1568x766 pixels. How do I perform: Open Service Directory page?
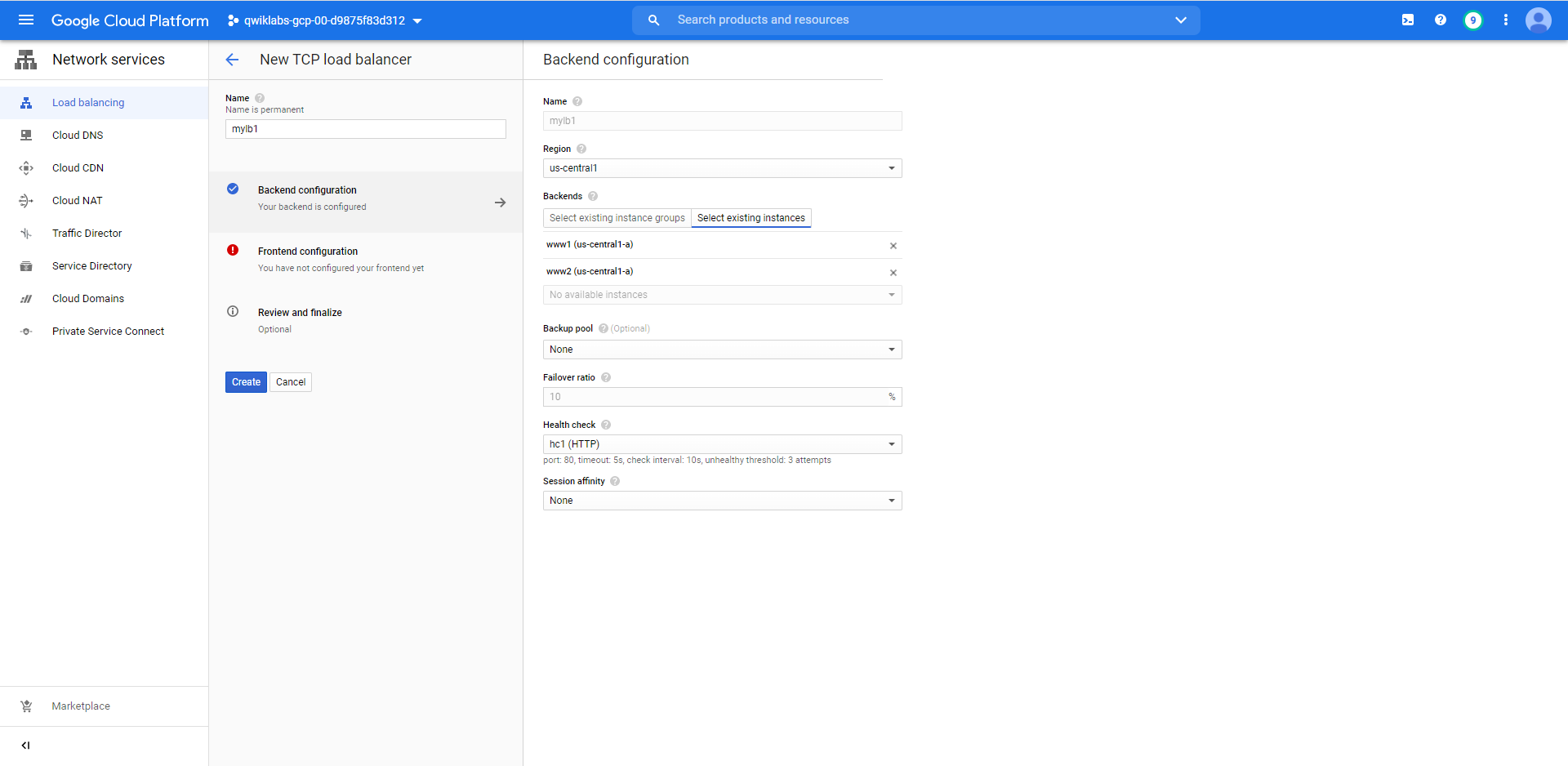pyautogui.click(x=92, y=266)
